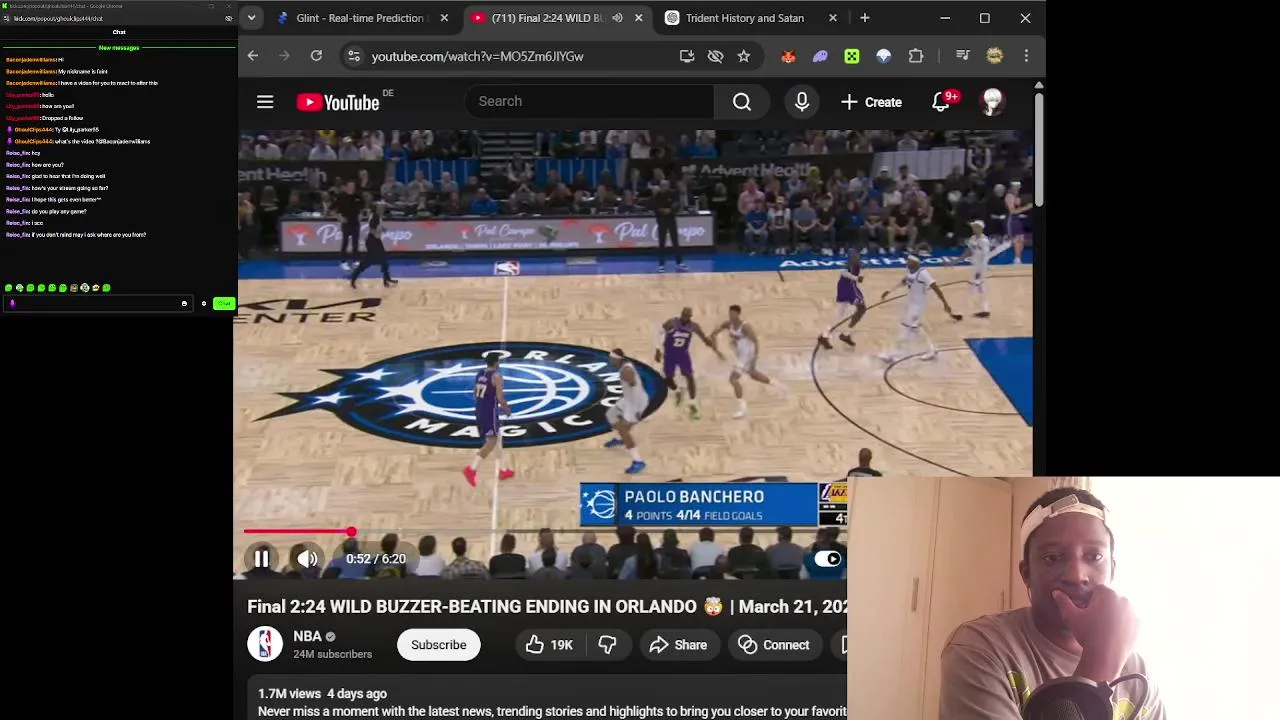Screen dimensions: 1280x720
Task: Close the Glint tab
Action: click(x=444, y=18)
